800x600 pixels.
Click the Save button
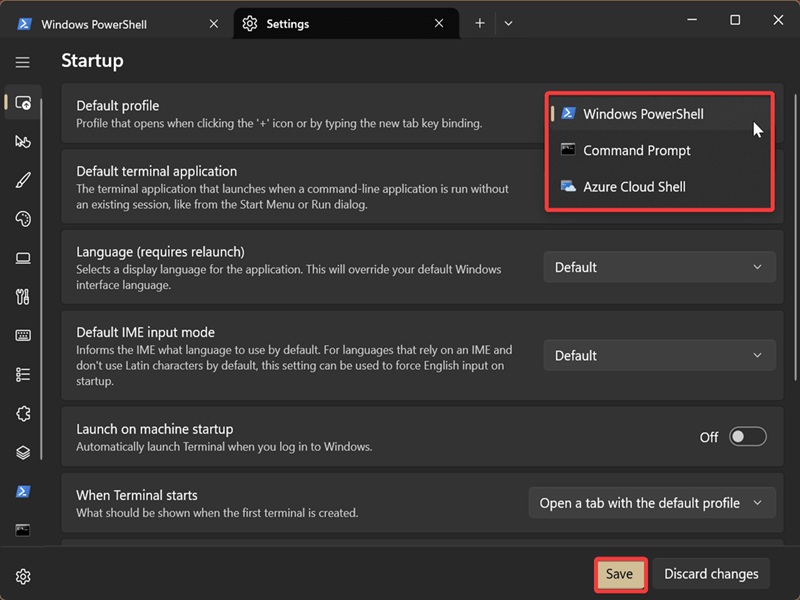[620, 574]
